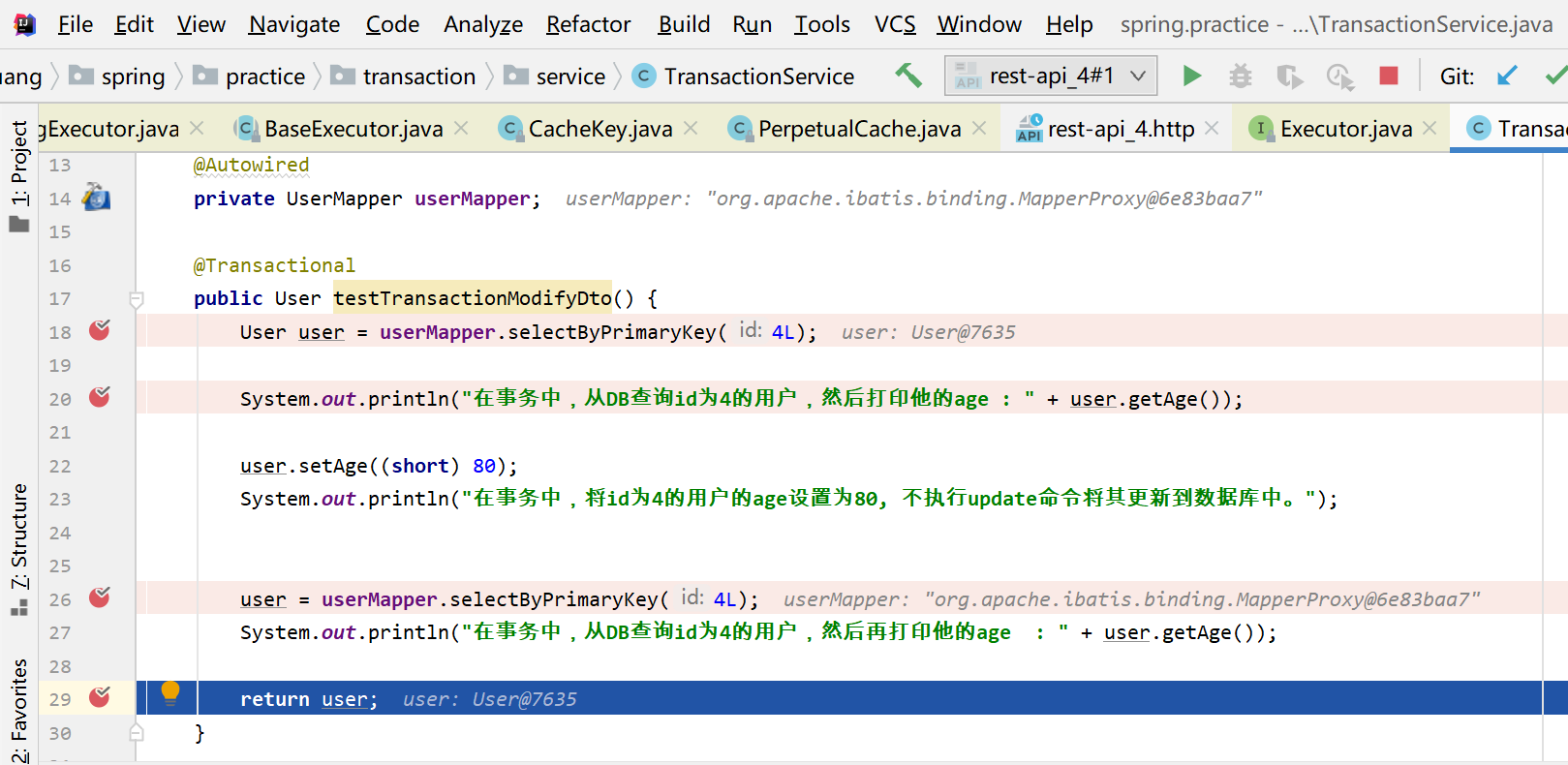Open the Edit menu
The image size is (1568, 765).
click(134, 24)
